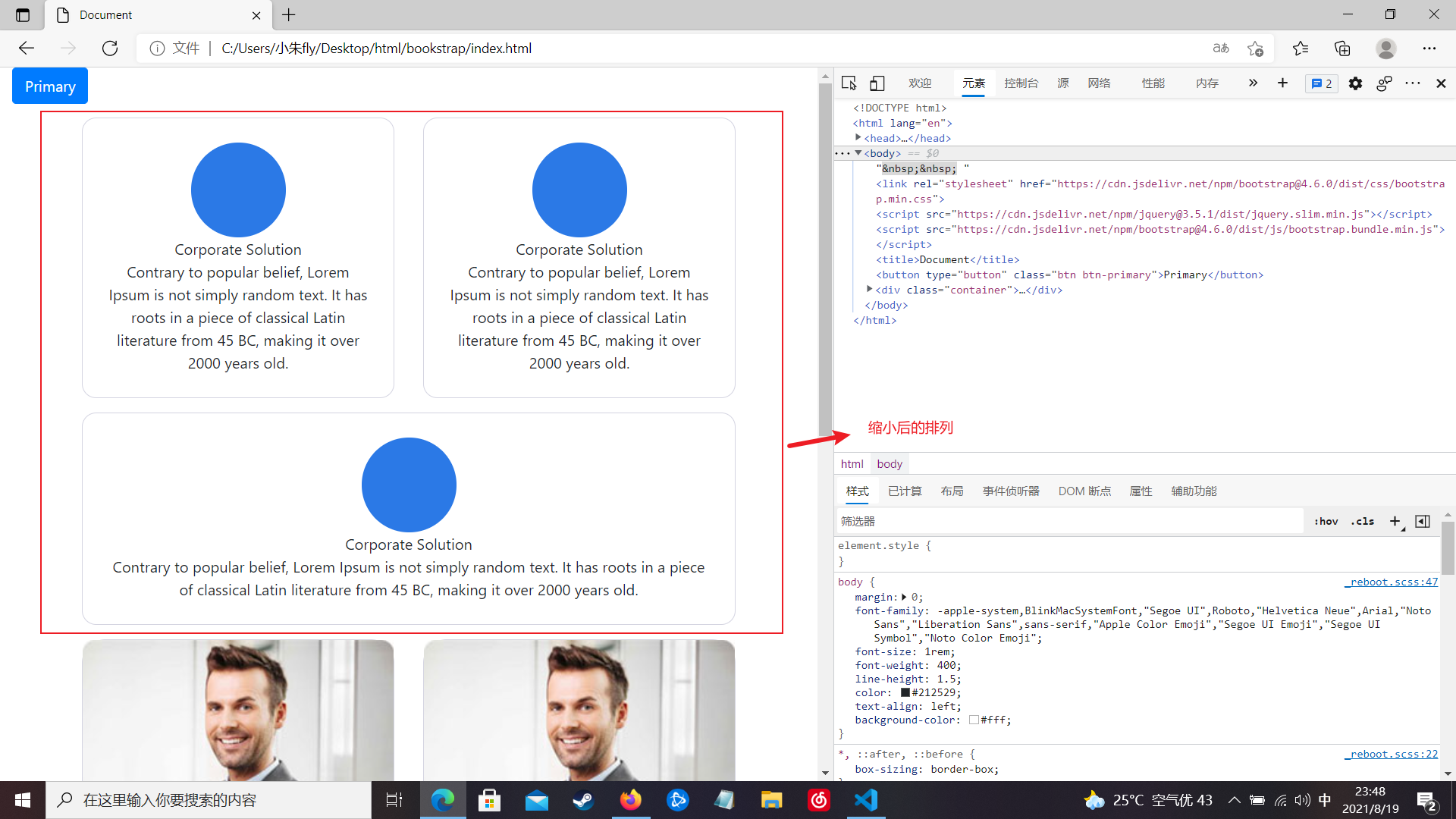1456x819 pixels.
Task: Click the blue Primary button
Action: [x=50, y=86]
